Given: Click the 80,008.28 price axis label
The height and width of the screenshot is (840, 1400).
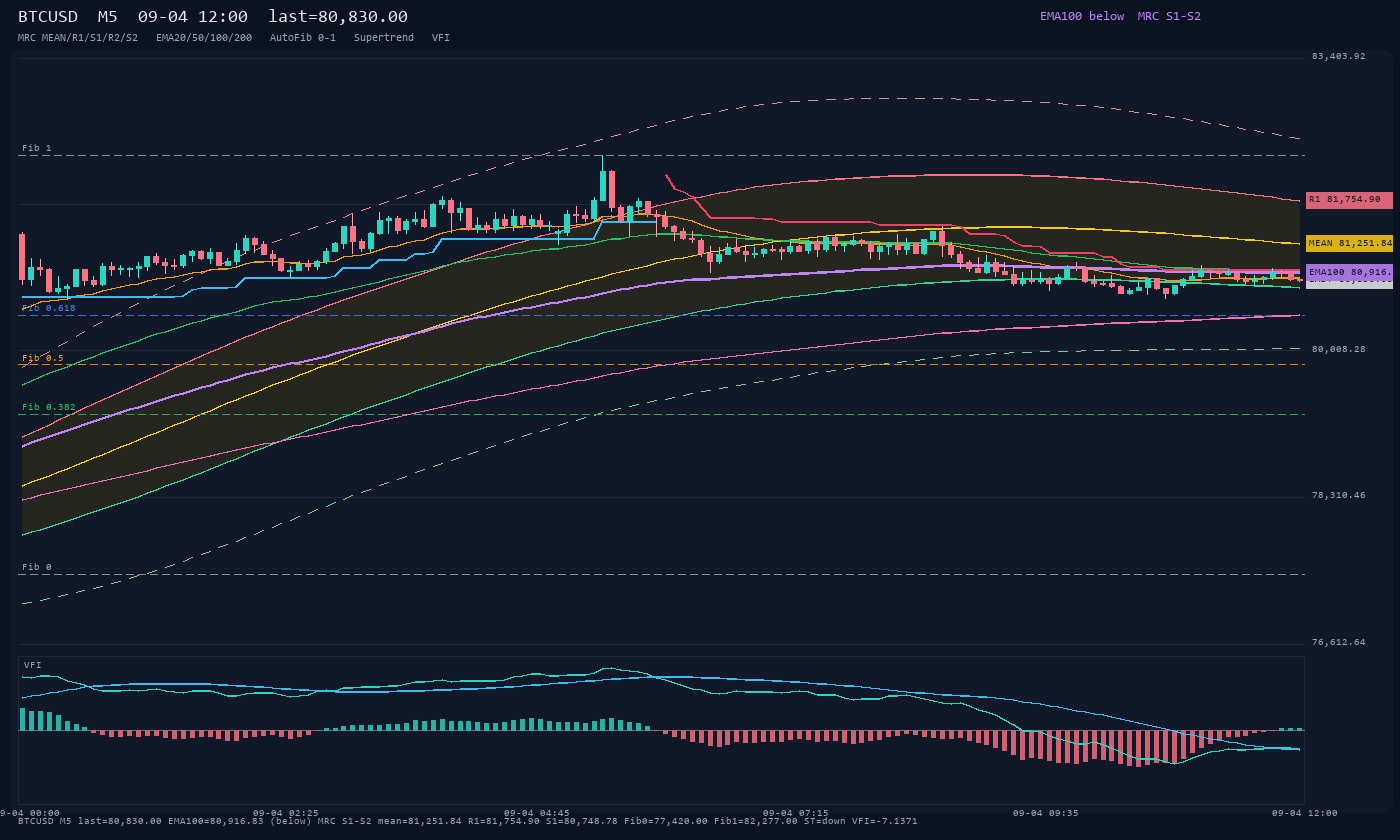Looking at the screenshot, I should pos(1338,349).
